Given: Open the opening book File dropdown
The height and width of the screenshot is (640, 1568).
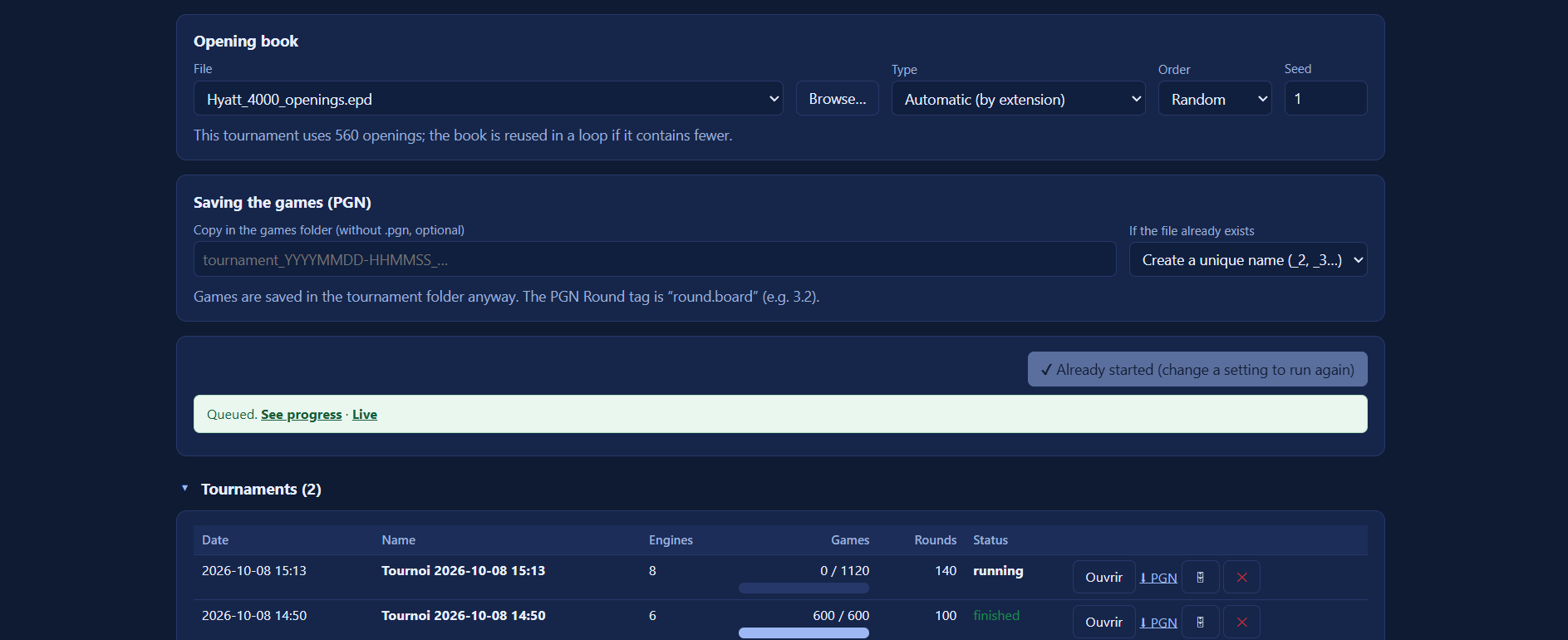Looking at the screenshot, I should [489, 99].
